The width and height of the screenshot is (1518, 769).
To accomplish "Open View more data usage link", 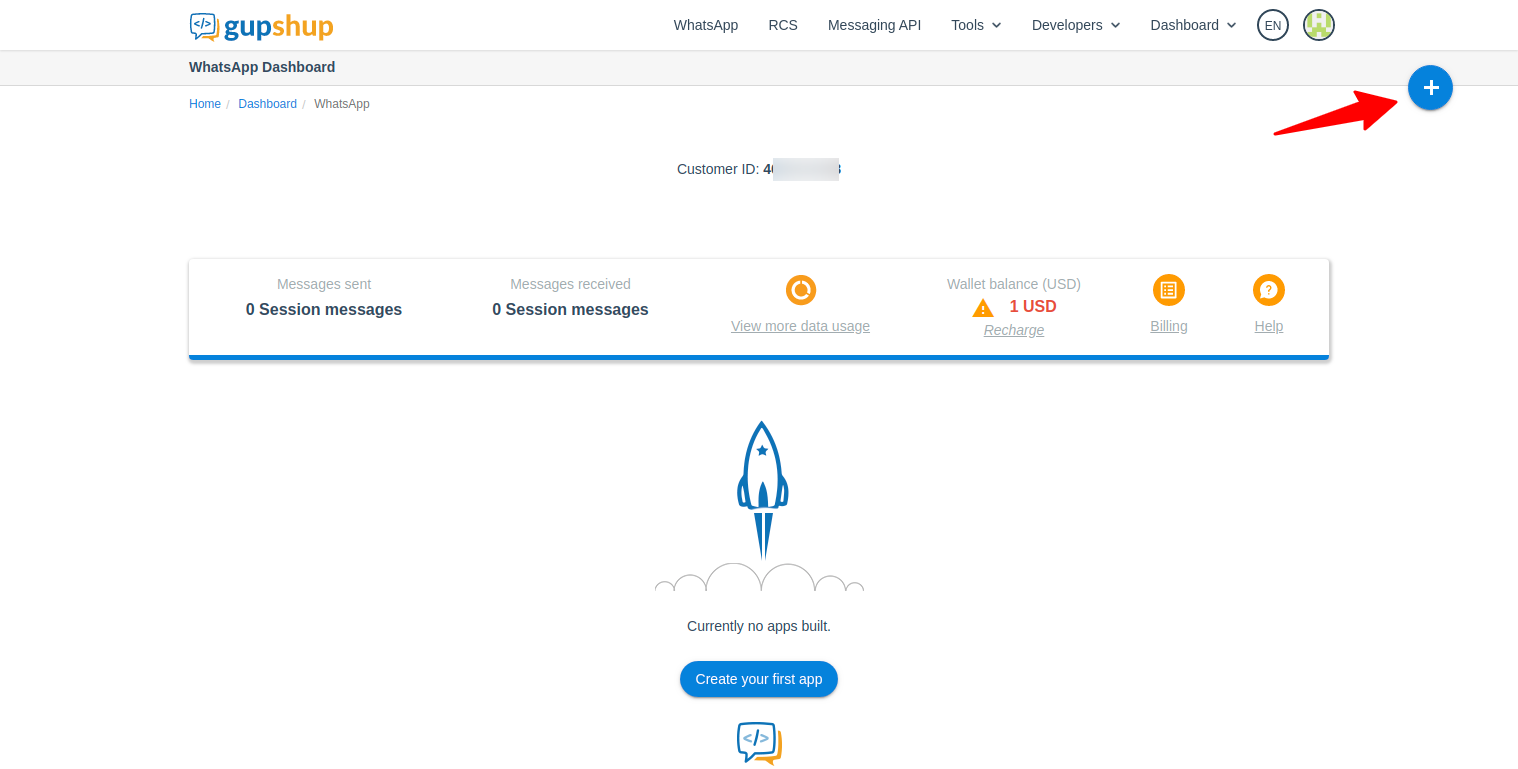I will (800, 326).
